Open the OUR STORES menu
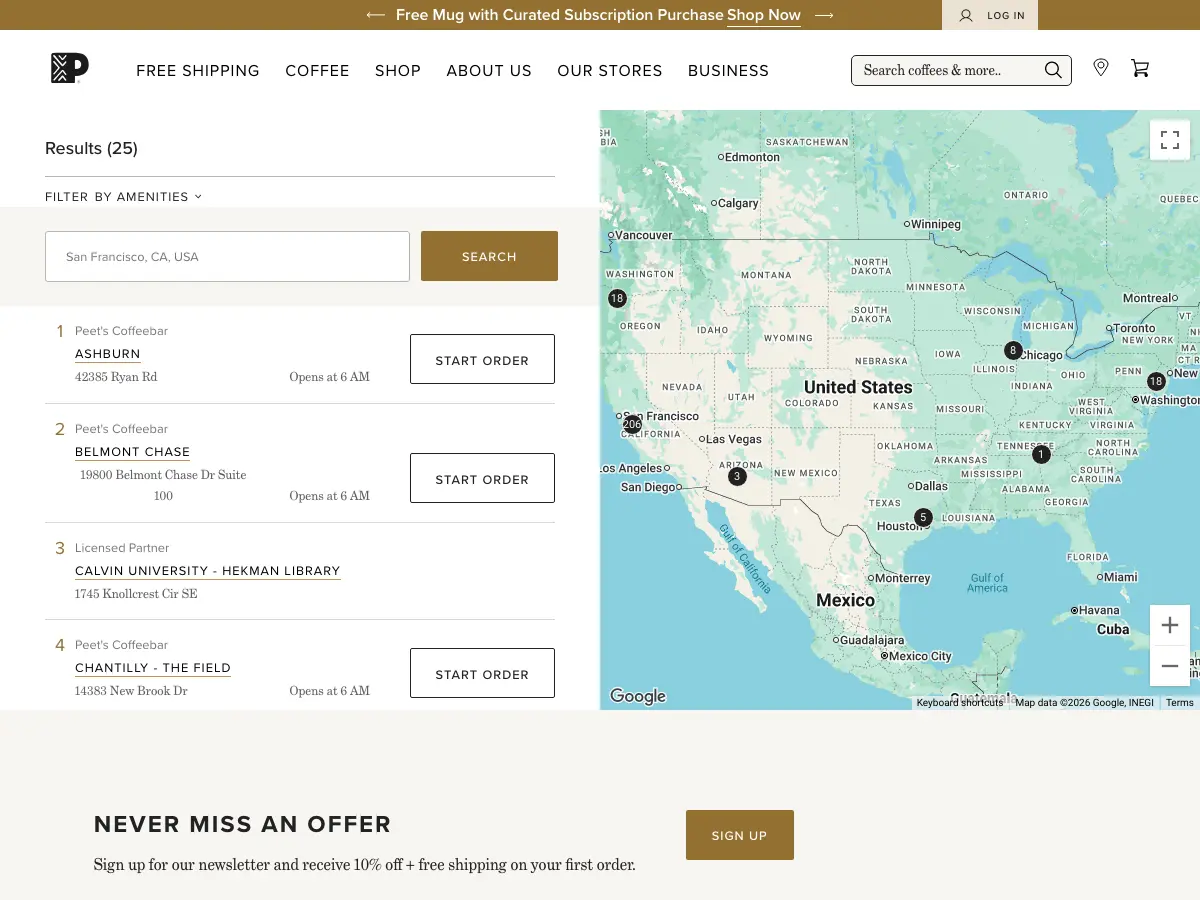The width and height of the screenshot is (1200, 900). point(610,71)
